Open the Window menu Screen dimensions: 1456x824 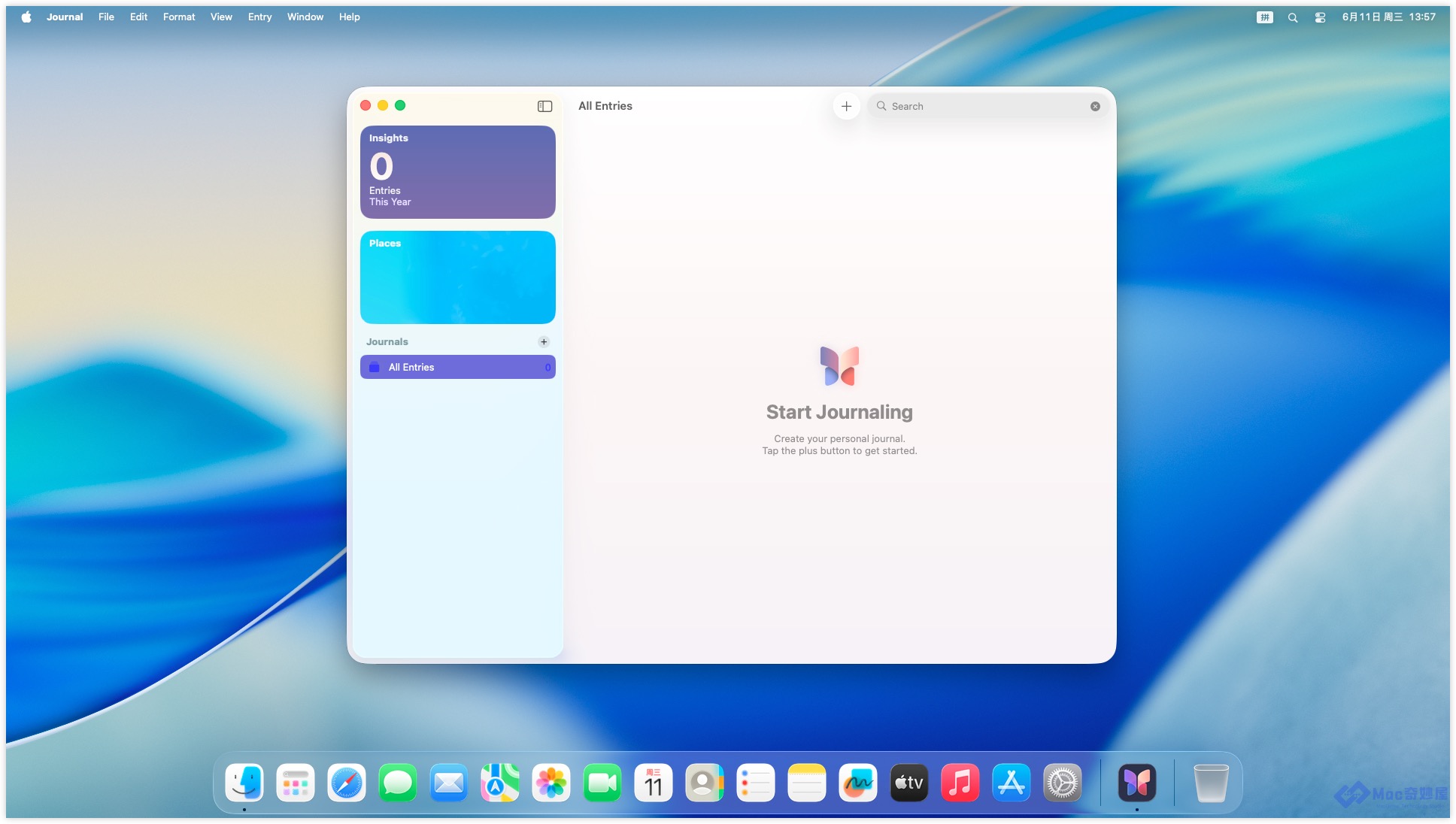pyautogui.click(x=305, y=17)
